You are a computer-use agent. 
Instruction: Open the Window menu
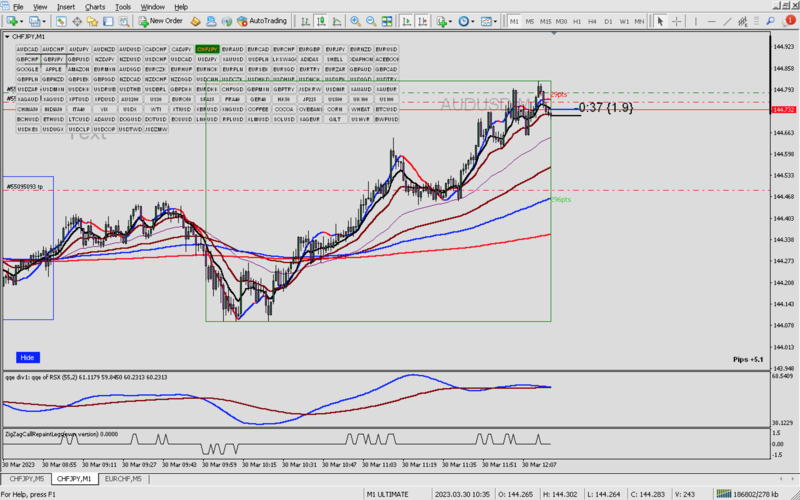click(x=153, y=7)
